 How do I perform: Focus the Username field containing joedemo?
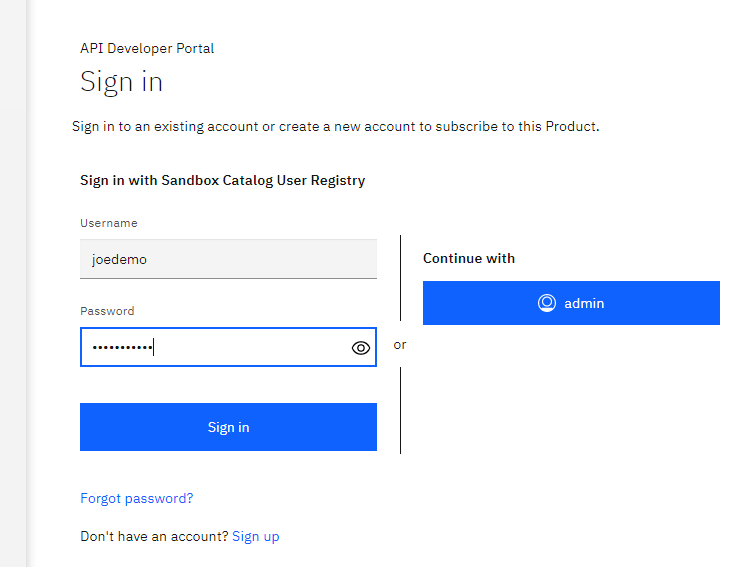coord(228,259)
